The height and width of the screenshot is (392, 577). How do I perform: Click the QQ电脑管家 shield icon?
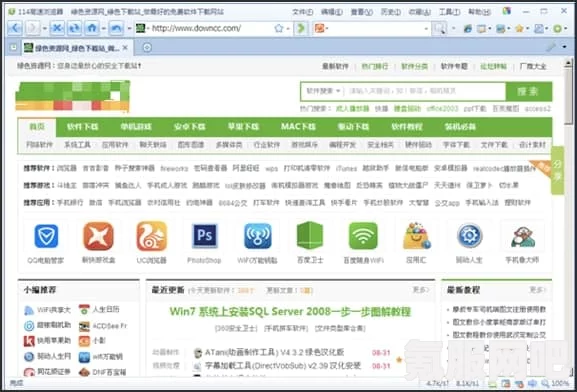(x=46, y=236)
